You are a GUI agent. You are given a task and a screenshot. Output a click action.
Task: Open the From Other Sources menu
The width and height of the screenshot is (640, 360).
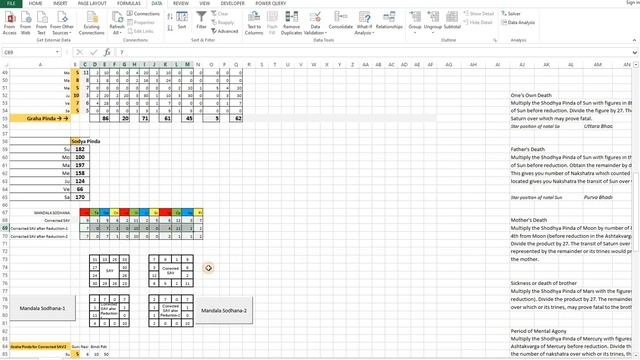62,23
